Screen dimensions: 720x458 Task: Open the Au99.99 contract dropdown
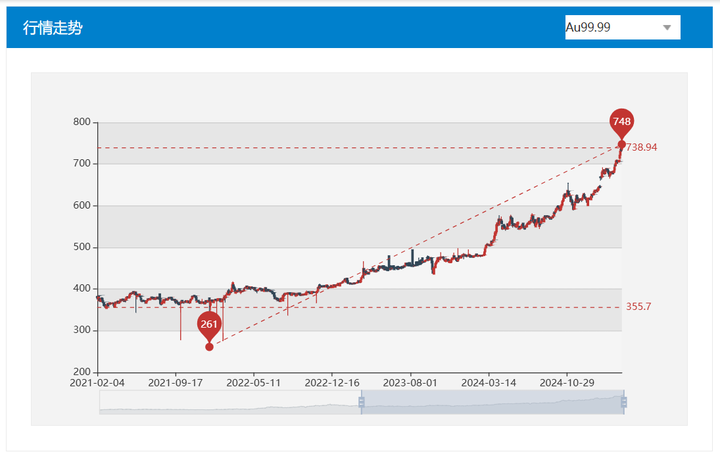click(621, 28)
